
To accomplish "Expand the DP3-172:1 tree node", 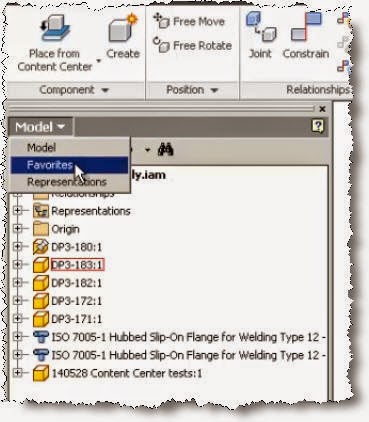I will [17, 301].
